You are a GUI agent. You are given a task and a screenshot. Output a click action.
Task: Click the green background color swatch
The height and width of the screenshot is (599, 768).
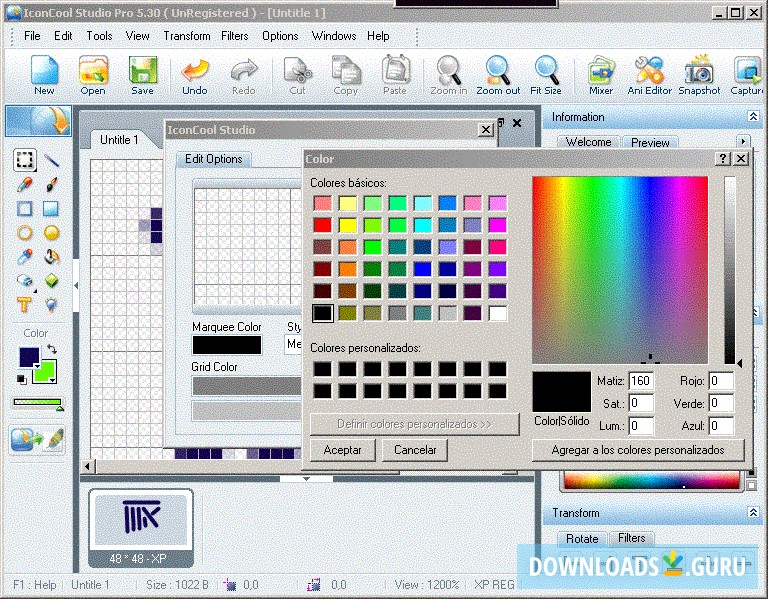pyautogui.click(x=45, y=371)
